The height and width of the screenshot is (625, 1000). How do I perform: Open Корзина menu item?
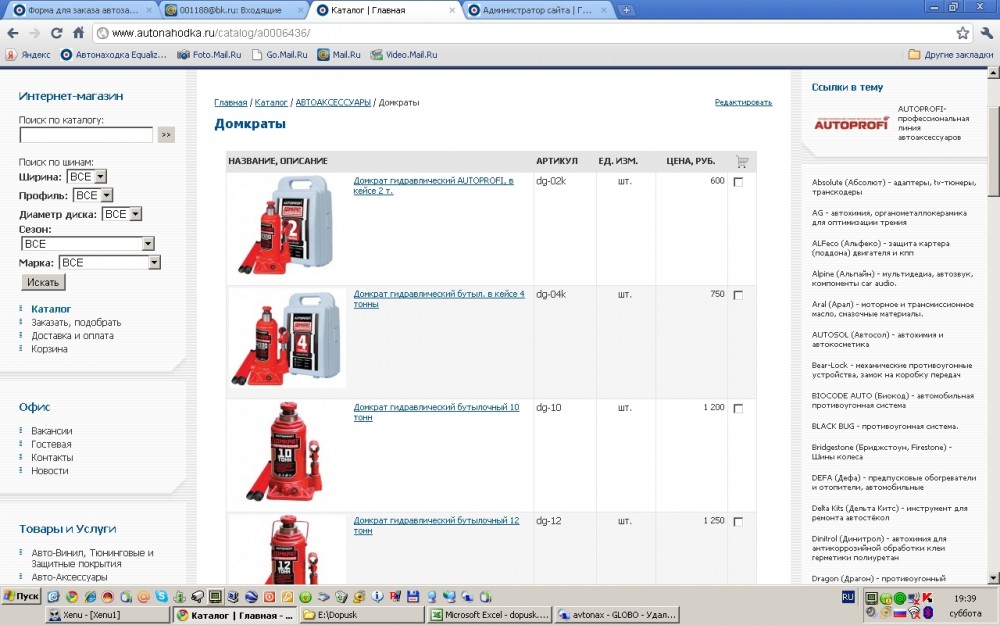tap(49, 349)
